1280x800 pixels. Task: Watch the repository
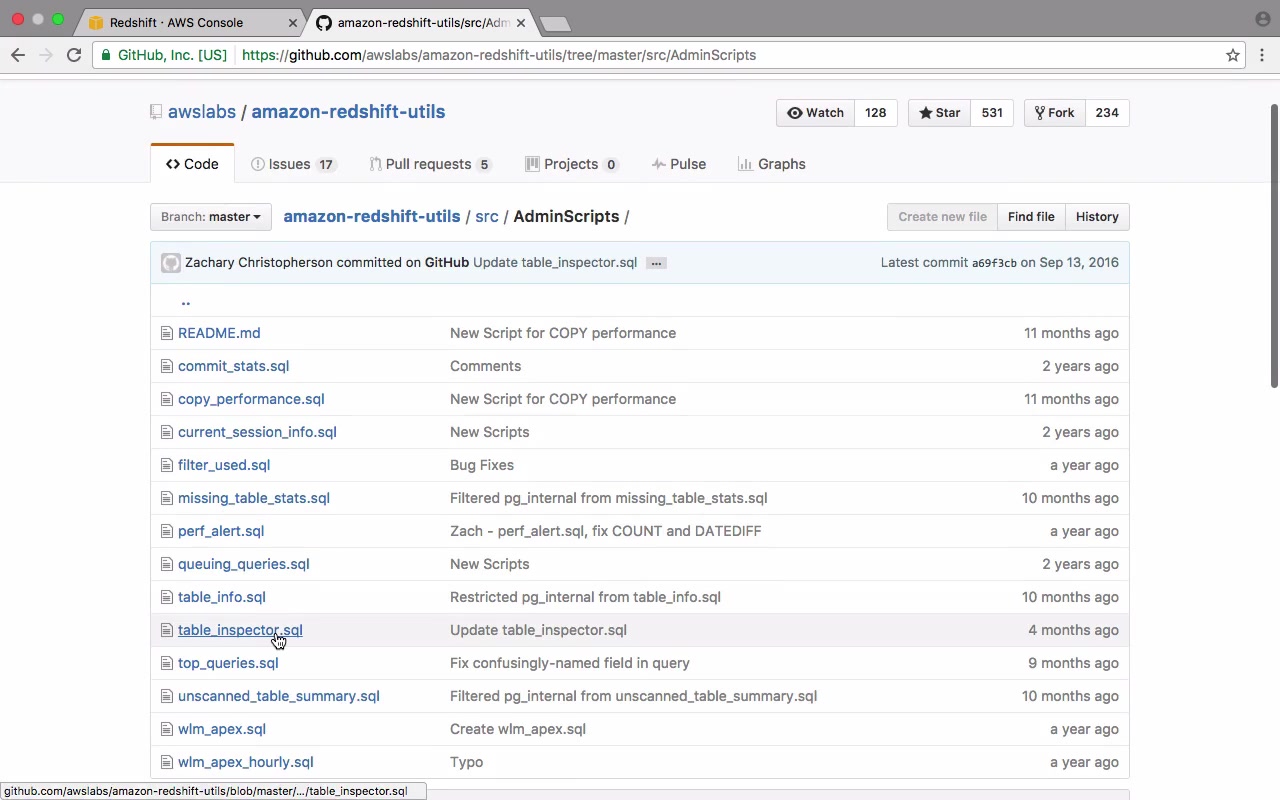(815, 113)
